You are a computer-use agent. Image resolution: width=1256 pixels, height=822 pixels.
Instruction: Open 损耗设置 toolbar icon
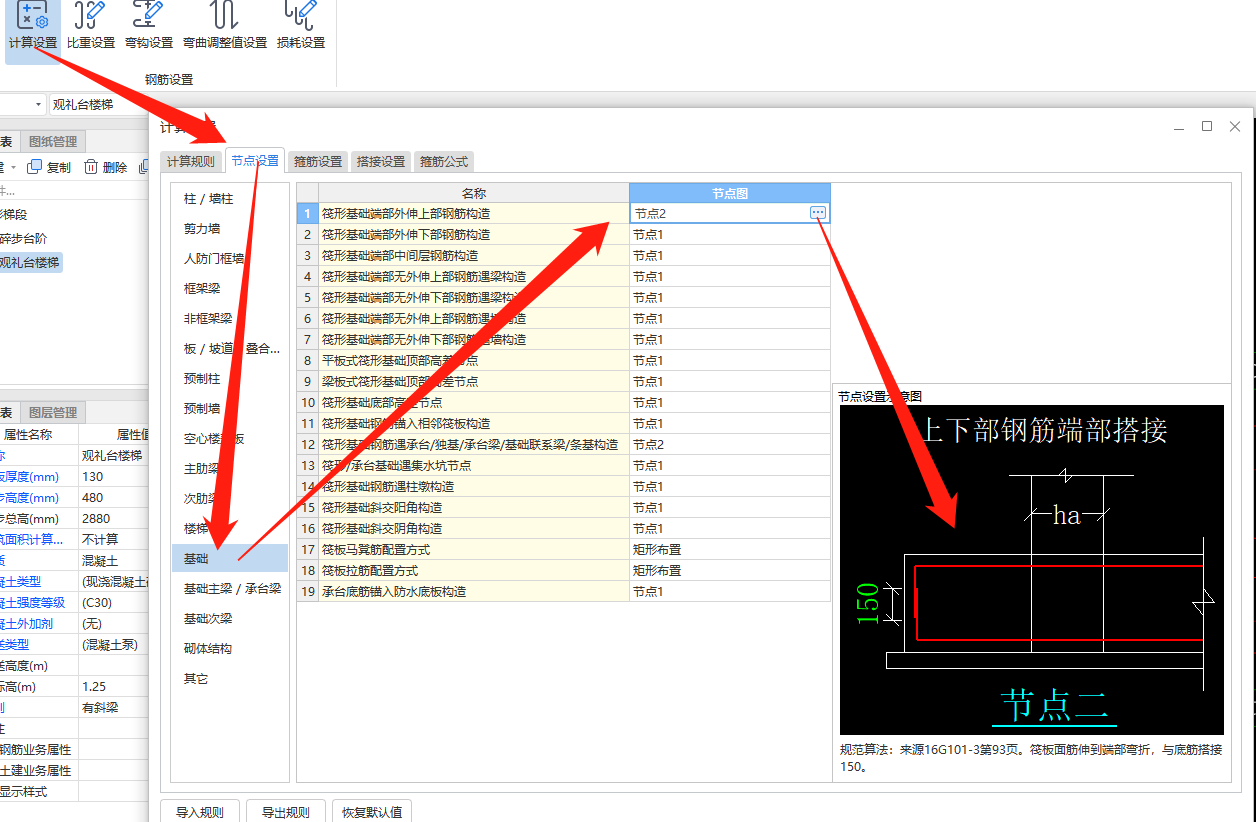click(301, 27)
